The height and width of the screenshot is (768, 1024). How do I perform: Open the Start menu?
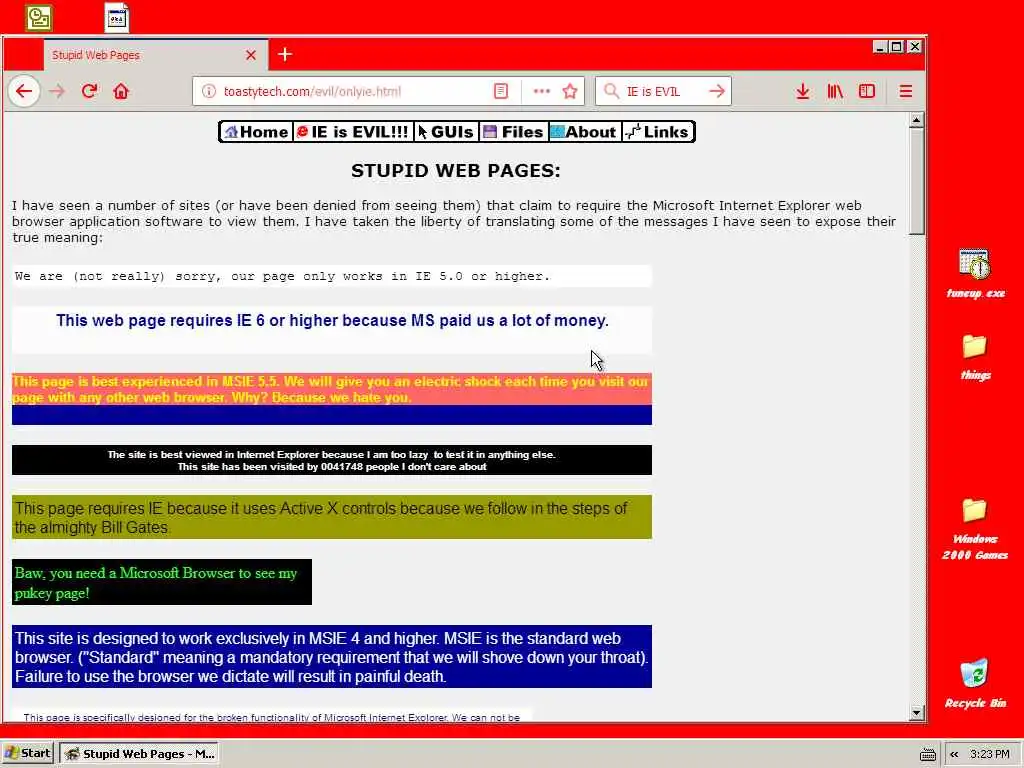pyautogui.click(x=28, y=753)
